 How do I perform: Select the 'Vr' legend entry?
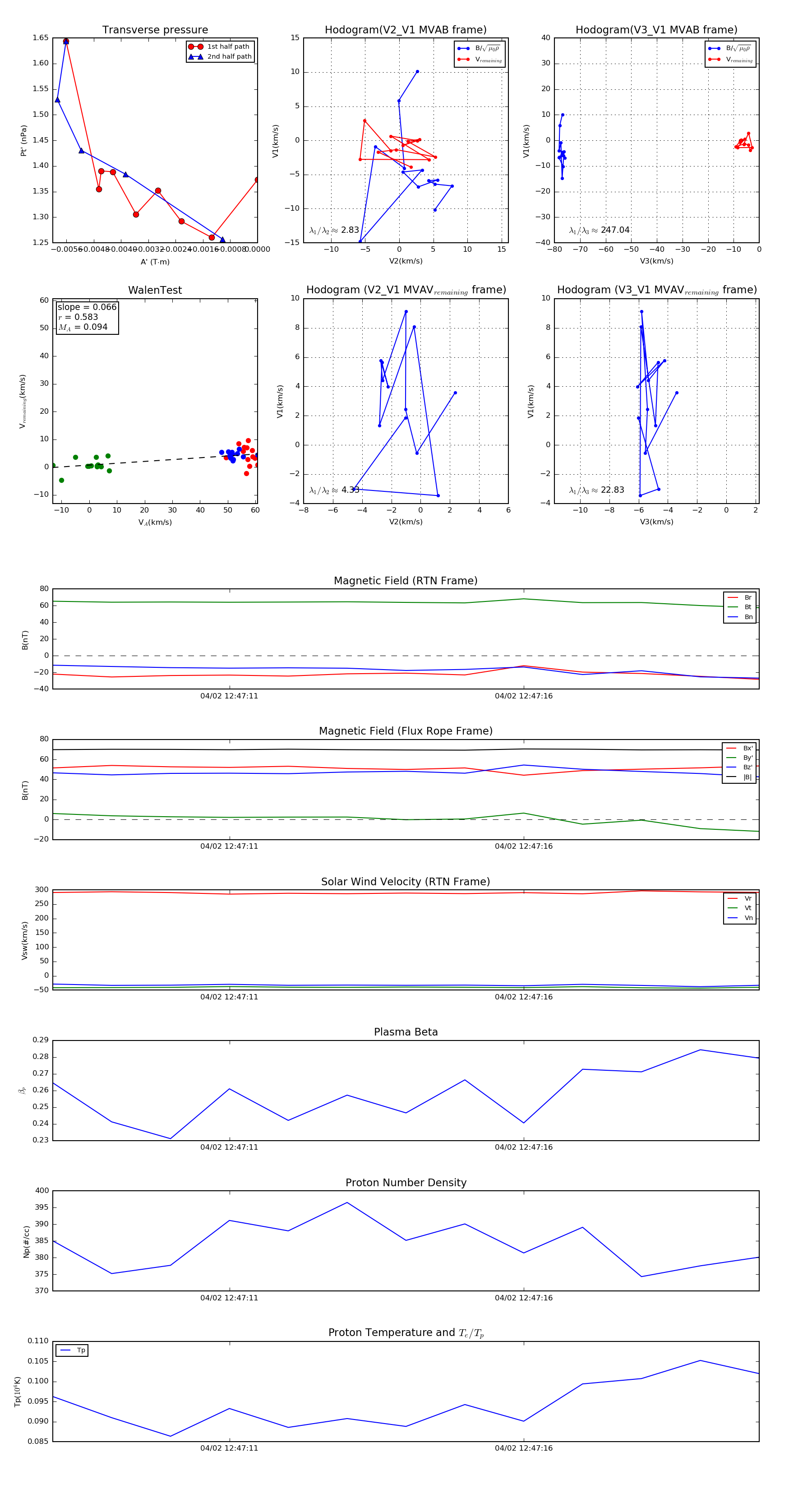740,898
